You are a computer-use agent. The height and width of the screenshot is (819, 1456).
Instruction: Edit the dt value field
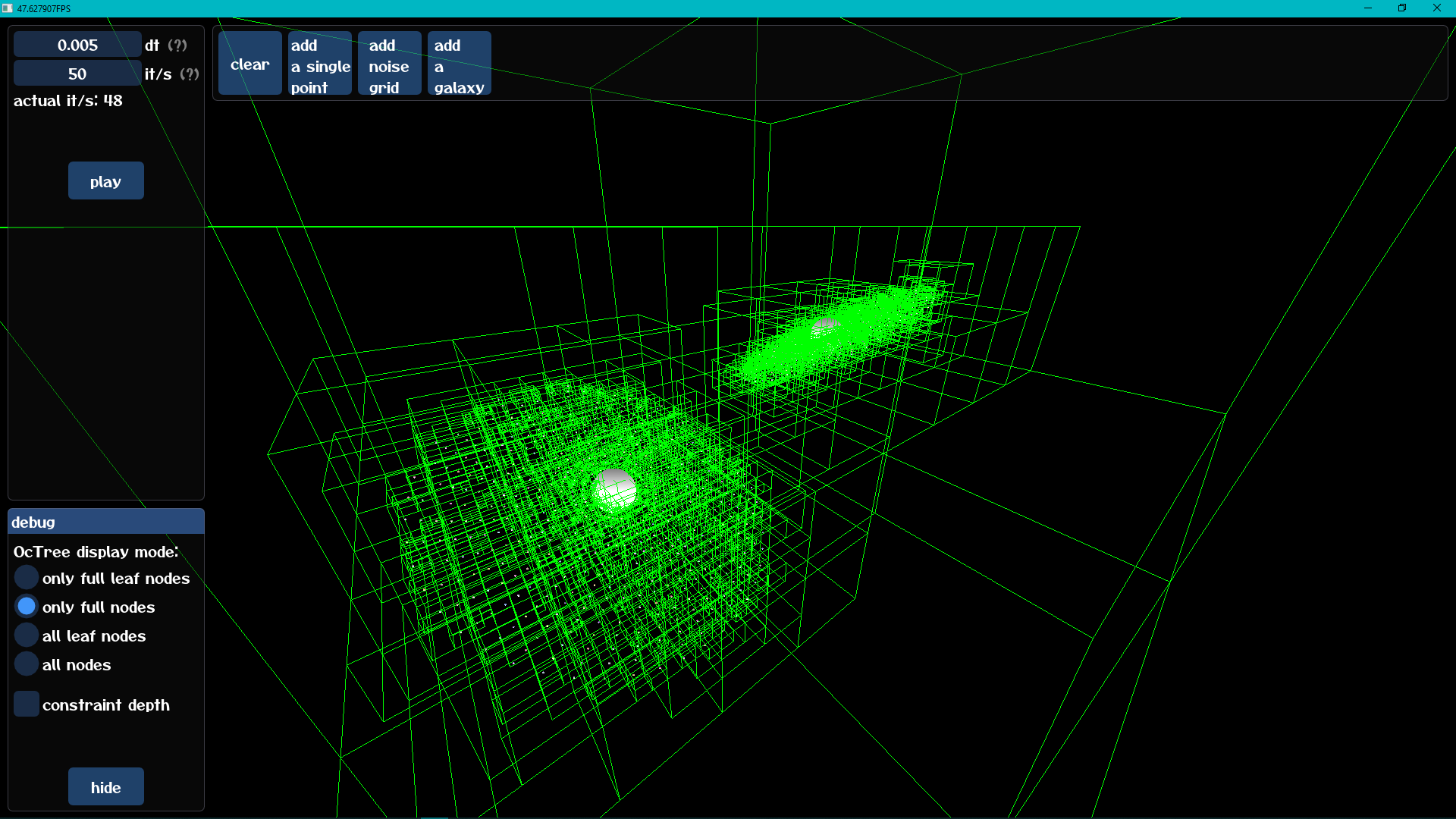[x=77, y=45]
